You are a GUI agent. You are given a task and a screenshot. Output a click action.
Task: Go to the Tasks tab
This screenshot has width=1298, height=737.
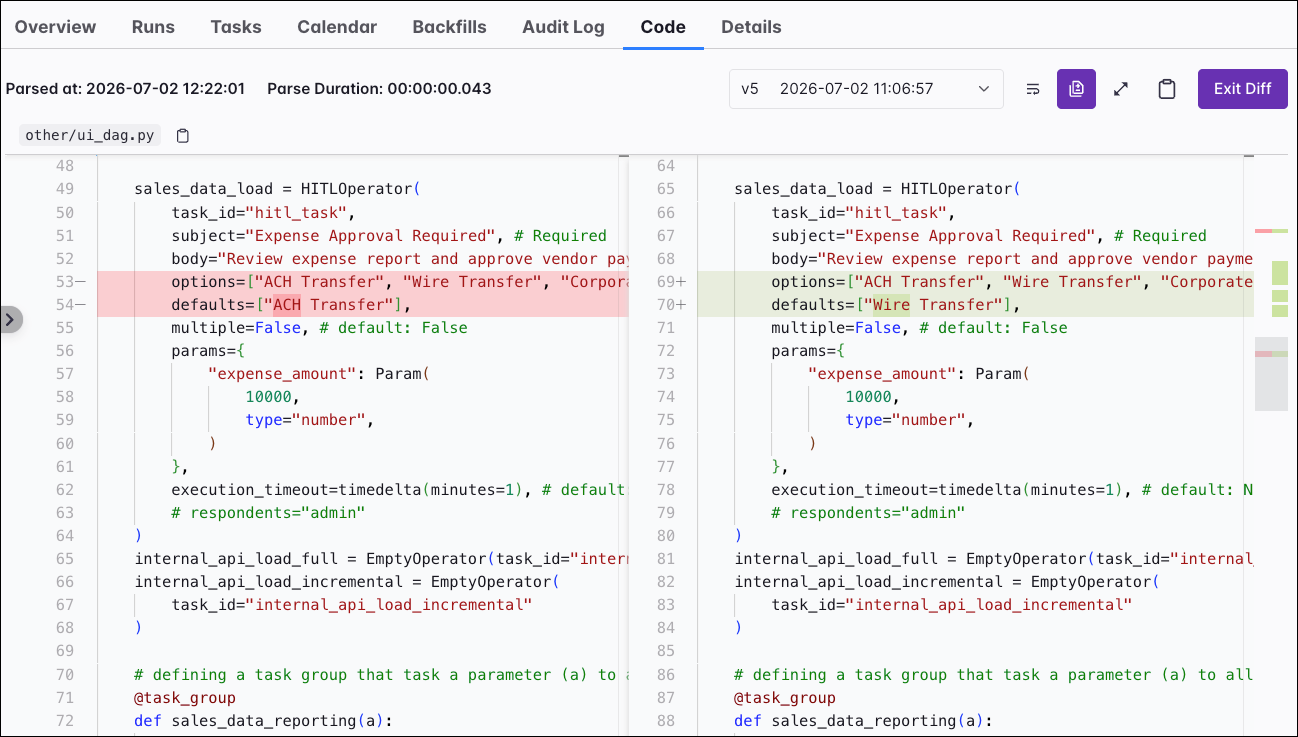(236, 27)
